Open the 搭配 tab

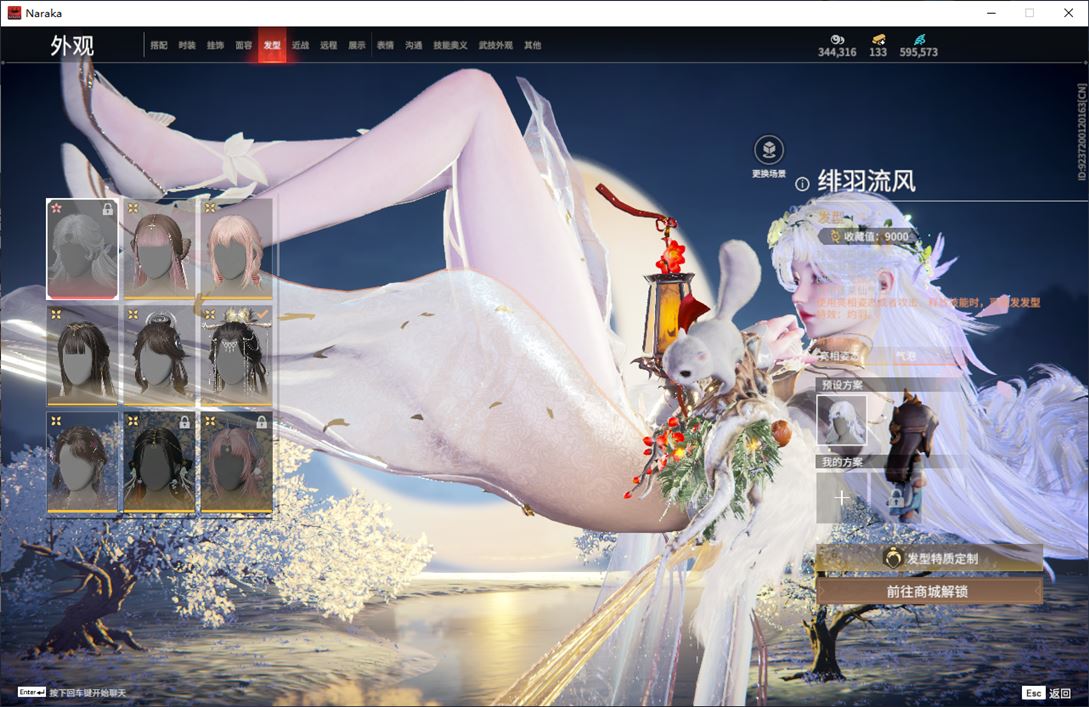[159, 45]
